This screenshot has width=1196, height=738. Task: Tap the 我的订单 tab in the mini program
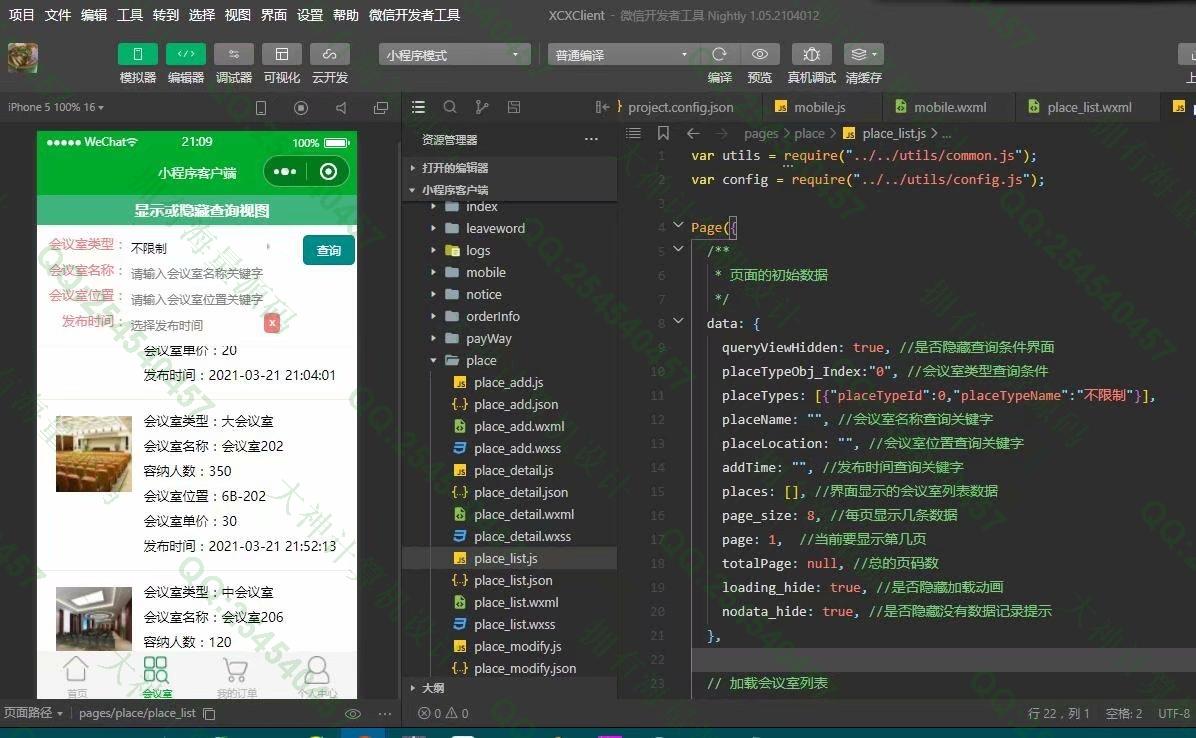coord(236,677)
